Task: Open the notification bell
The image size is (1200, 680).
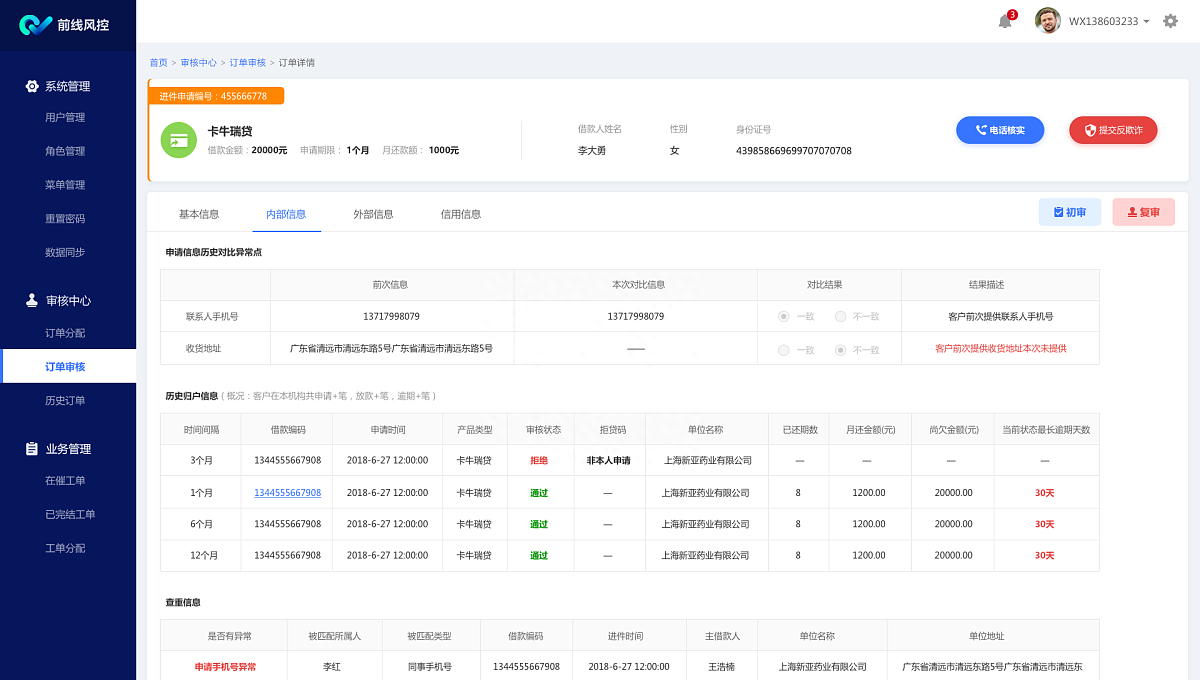Action: [1005, 21]
